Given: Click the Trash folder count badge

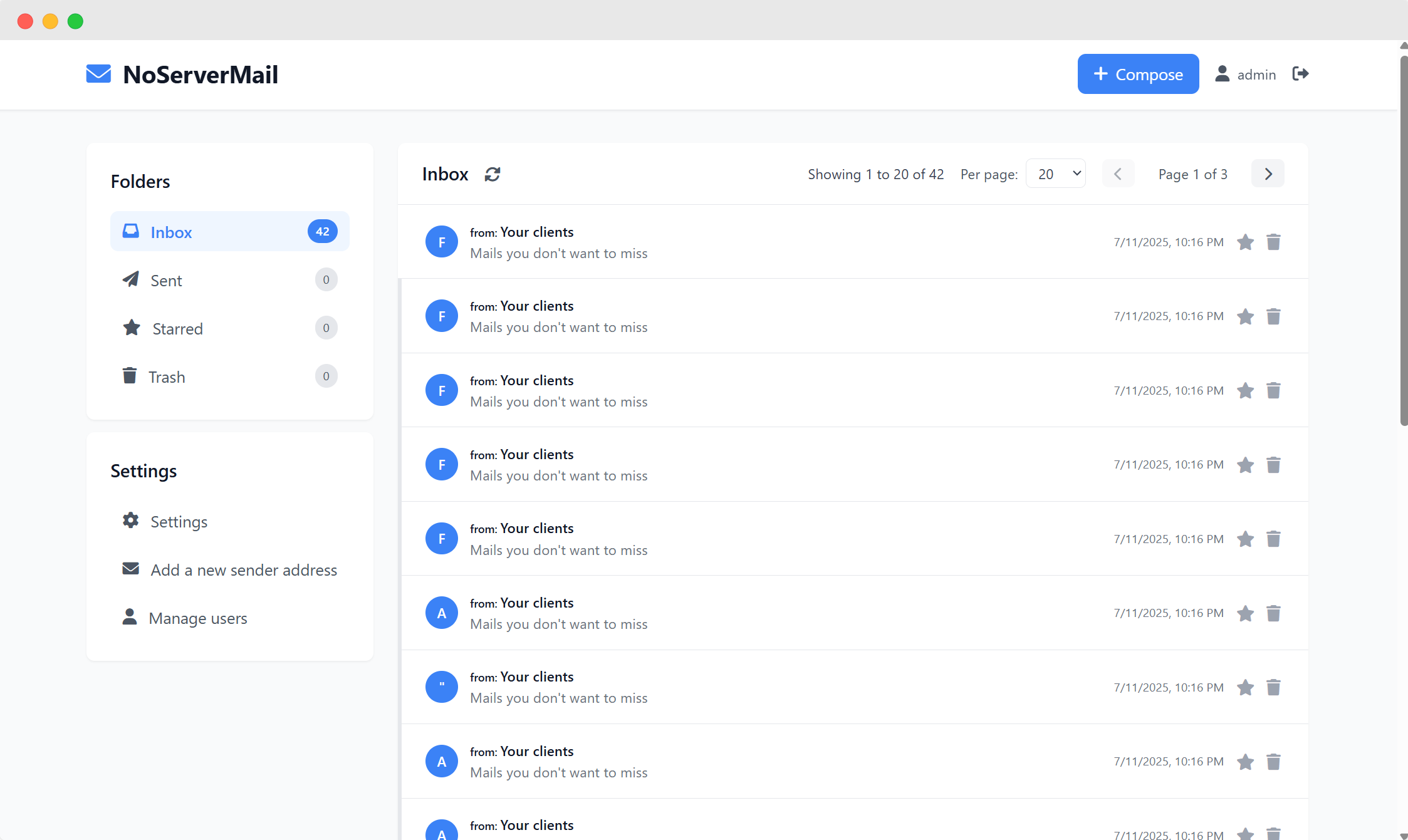Looking at the screenshot, I should coord(326,376).
